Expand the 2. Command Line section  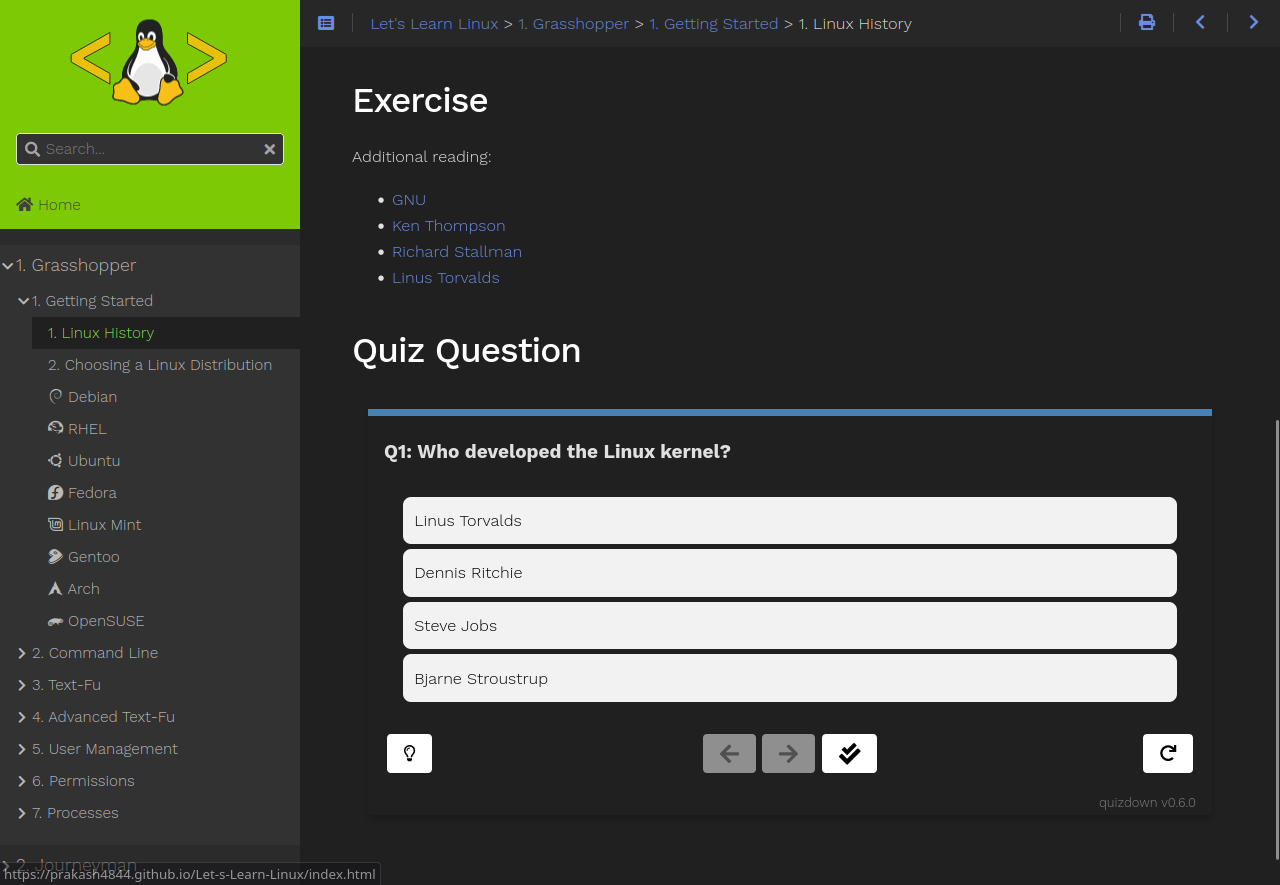95,652
